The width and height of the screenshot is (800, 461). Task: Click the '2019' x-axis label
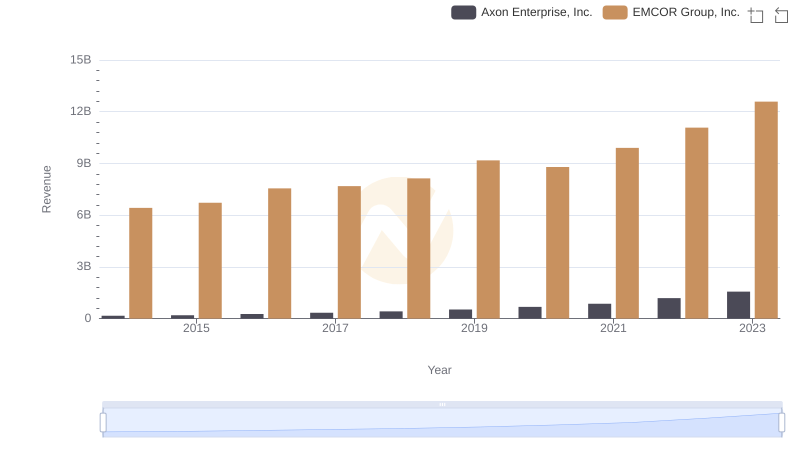474,328
